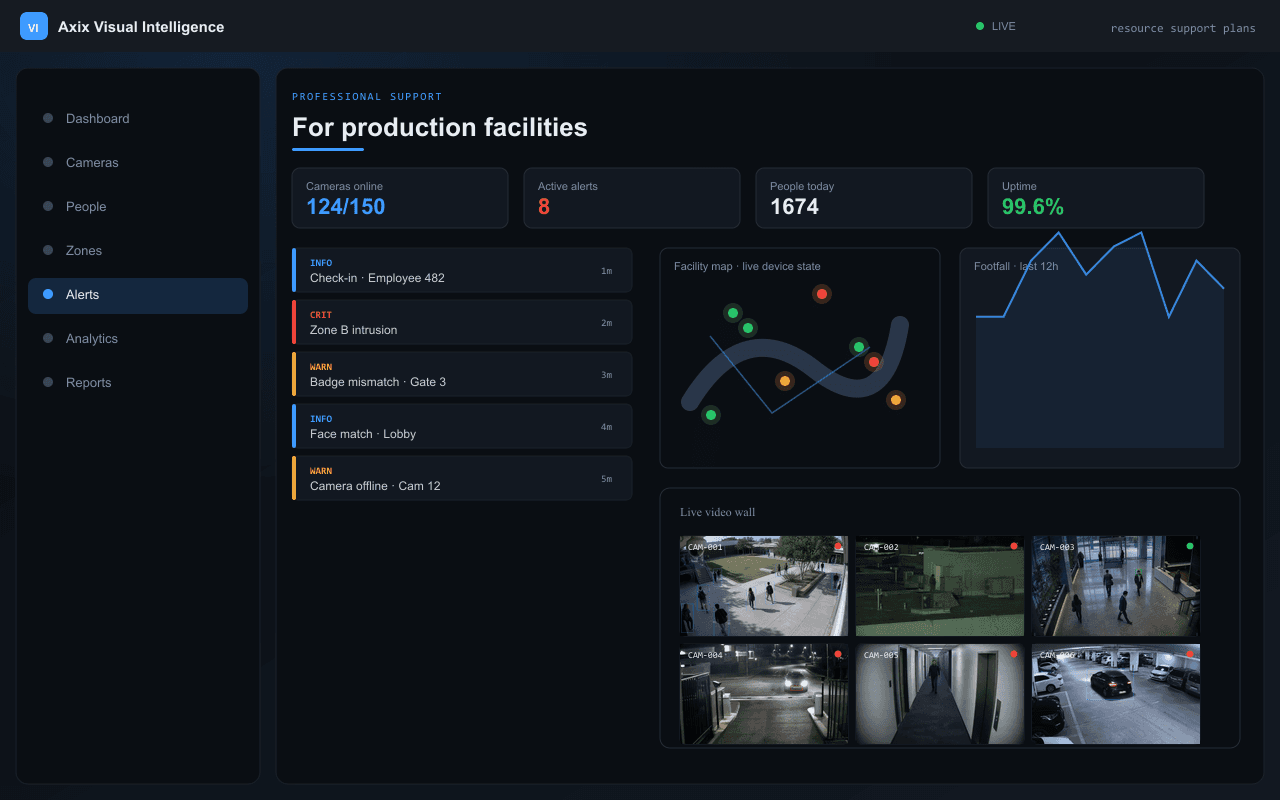Image resolution: width=1280 pixels, height=800 pixels.
Task: Click the red status dot on CAM-001
Action: [838, 546]
